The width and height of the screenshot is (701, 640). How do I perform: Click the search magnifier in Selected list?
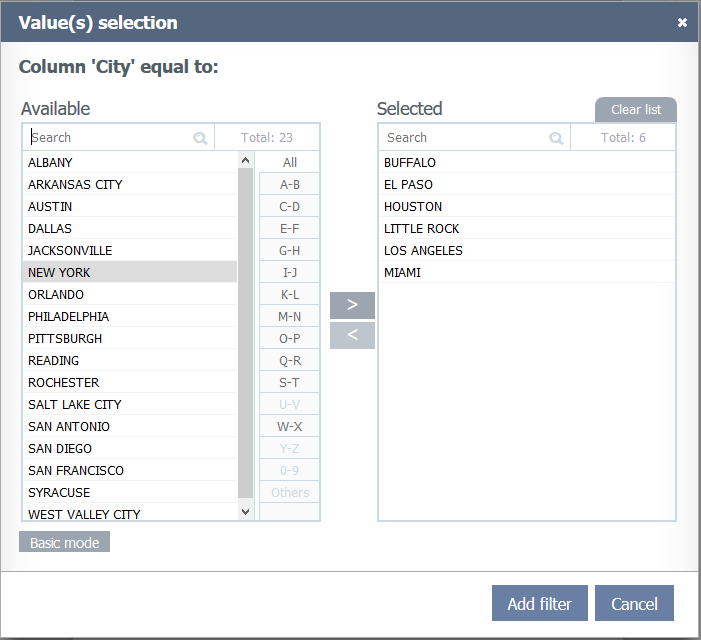pyautogui.click(x=556, y=138)
